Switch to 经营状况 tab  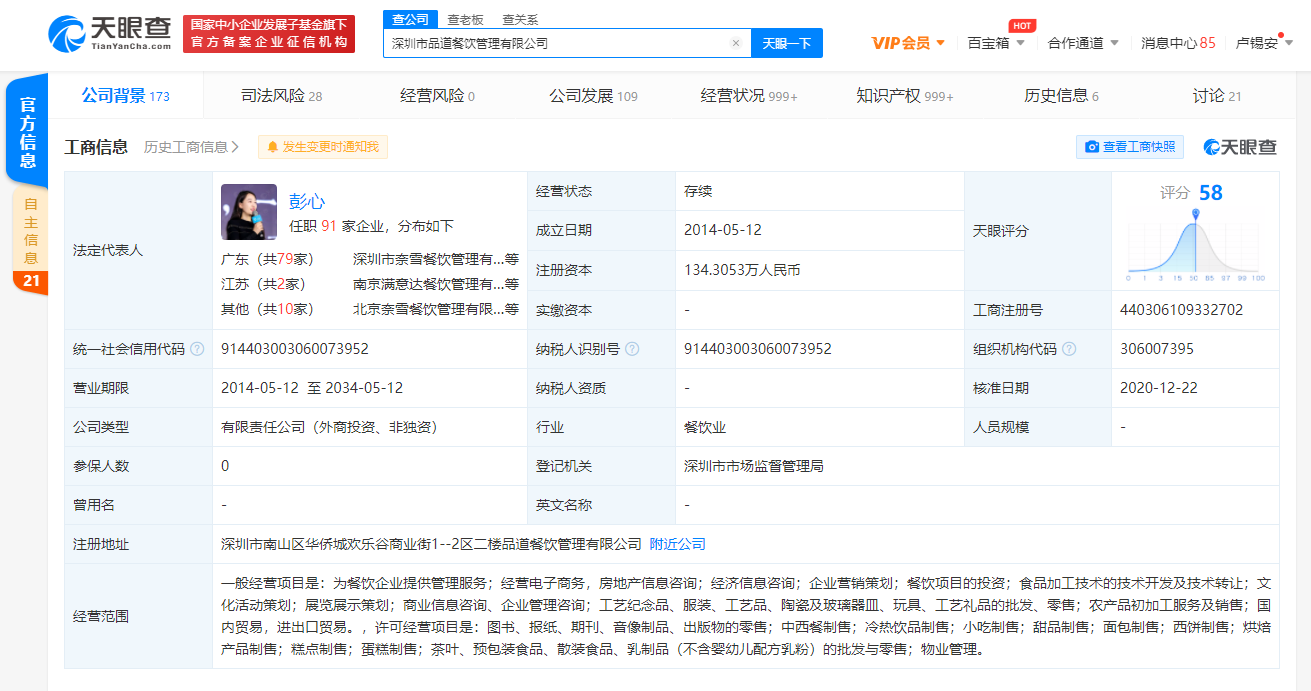(x=749, y=96)
